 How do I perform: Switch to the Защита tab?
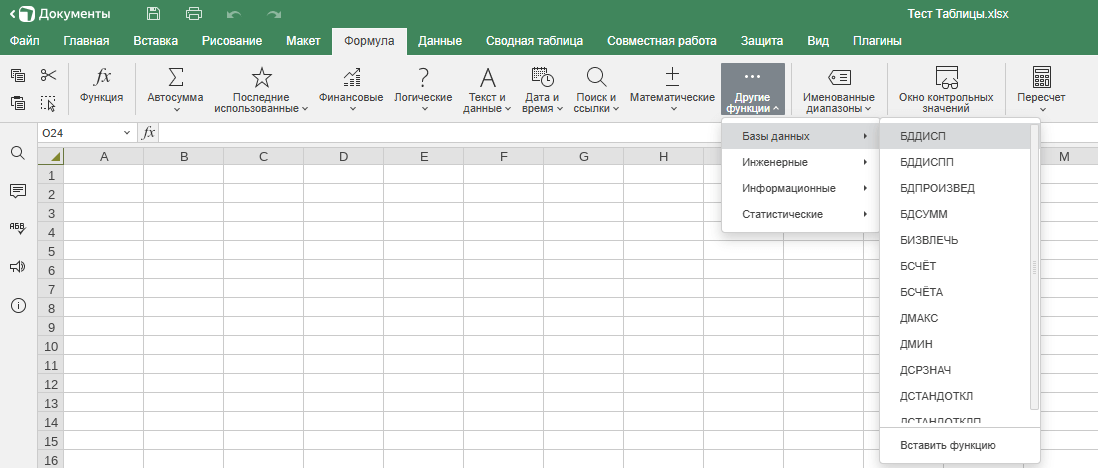[762, 41]
